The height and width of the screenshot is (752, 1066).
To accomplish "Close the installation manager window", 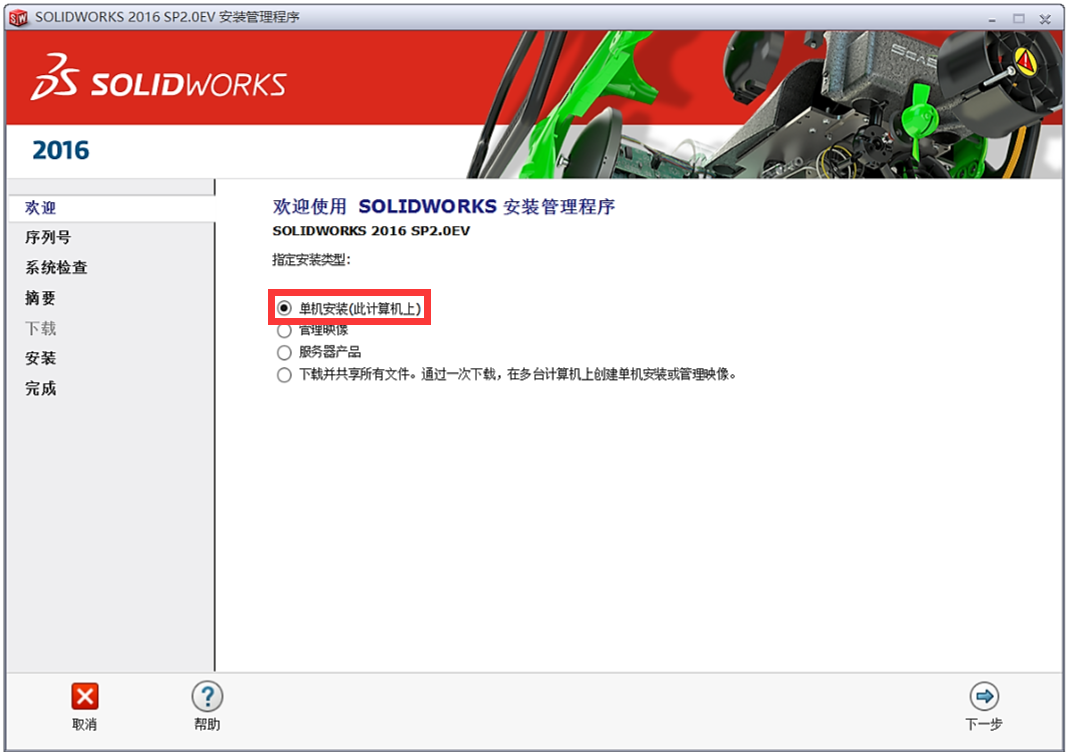I will point(1045,18).
